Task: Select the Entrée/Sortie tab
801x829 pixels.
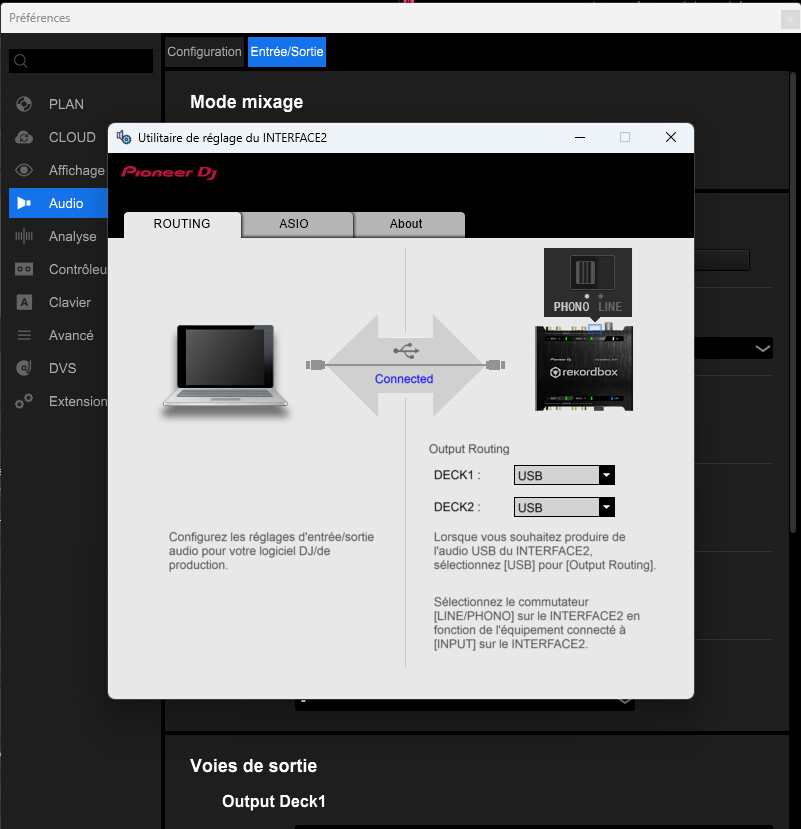Action: 287,52
